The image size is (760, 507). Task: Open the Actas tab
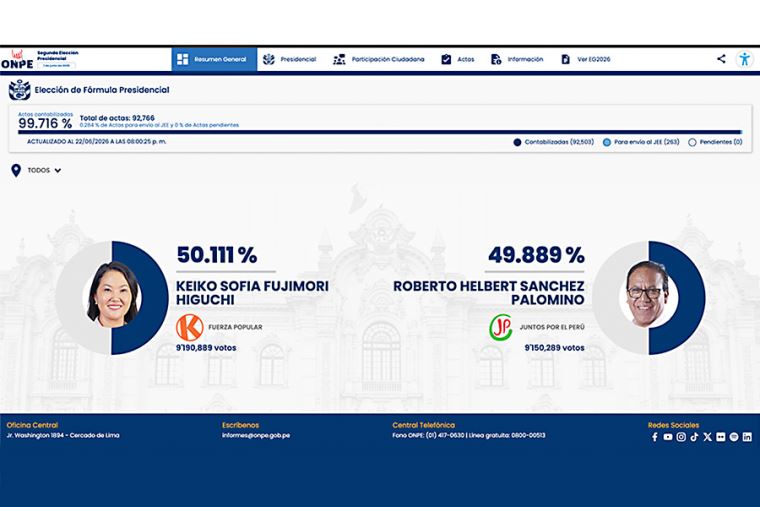point(458,59)
